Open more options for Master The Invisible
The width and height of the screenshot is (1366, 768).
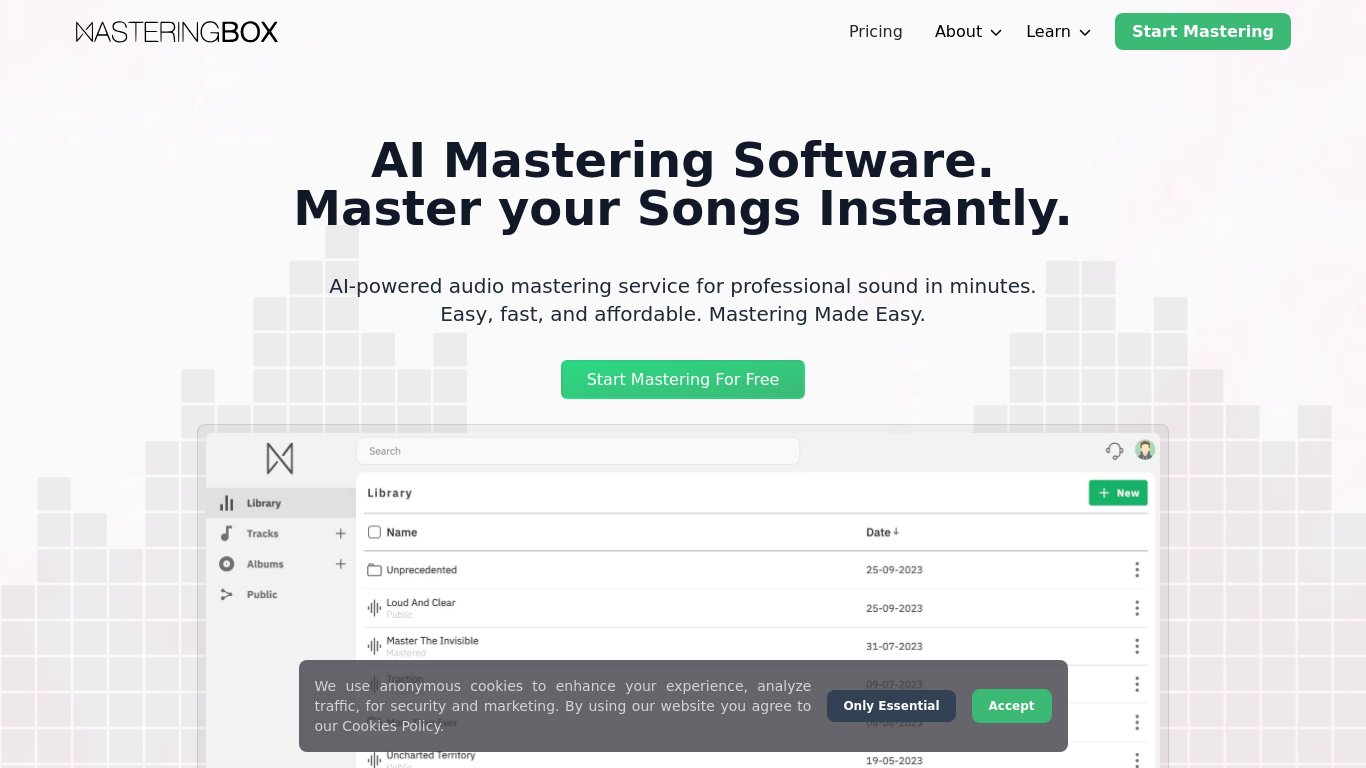pyautogui.click(x=1137, y=646)
